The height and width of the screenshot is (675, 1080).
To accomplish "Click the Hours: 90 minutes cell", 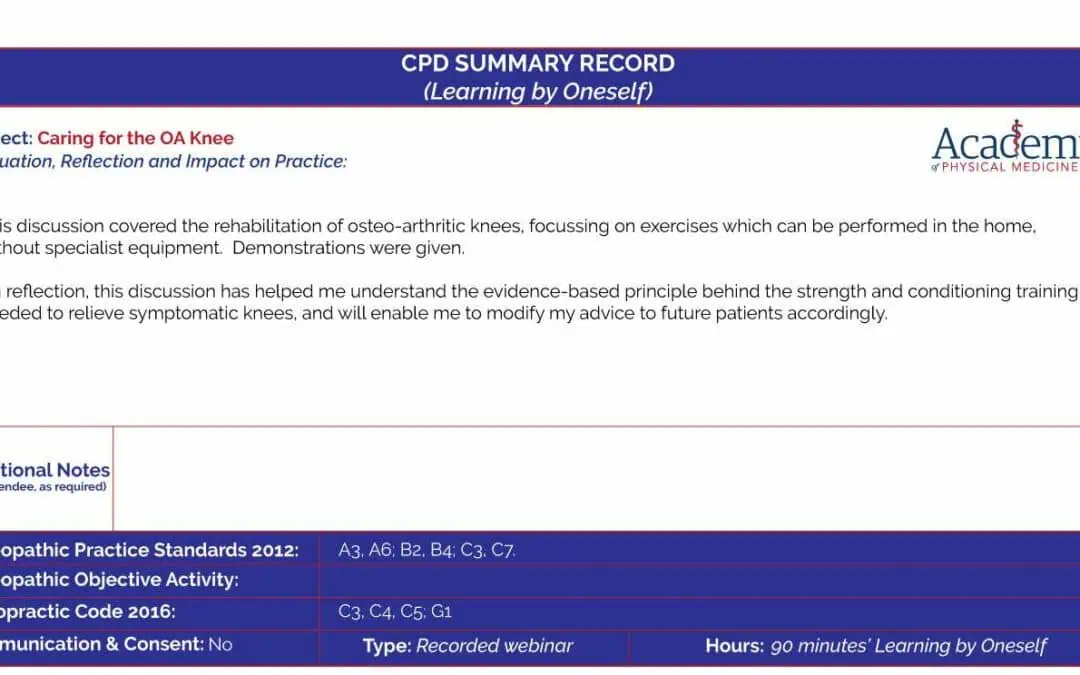I will coord(855,646).
